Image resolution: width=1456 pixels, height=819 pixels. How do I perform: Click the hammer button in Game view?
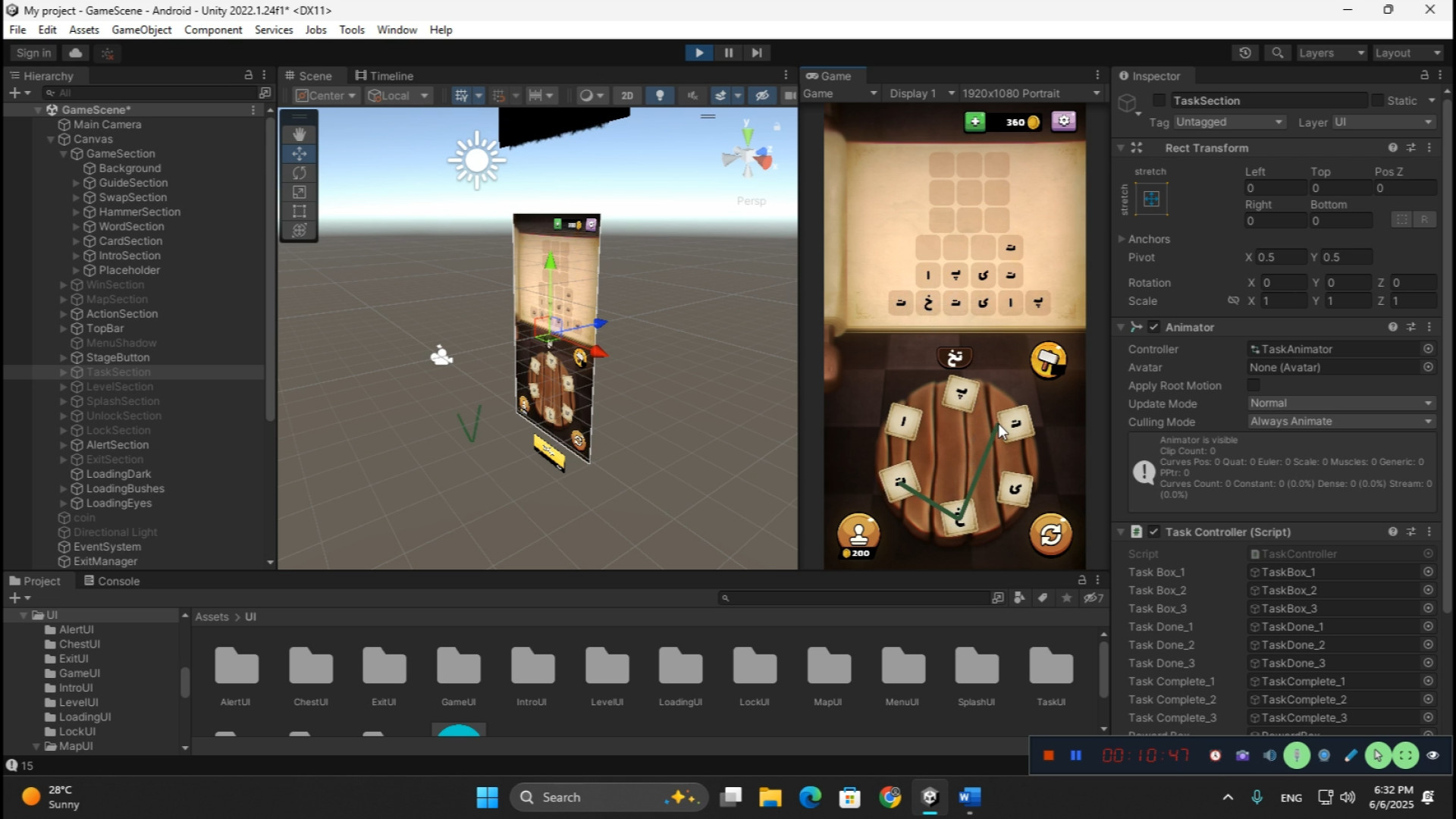(1048, 360)
